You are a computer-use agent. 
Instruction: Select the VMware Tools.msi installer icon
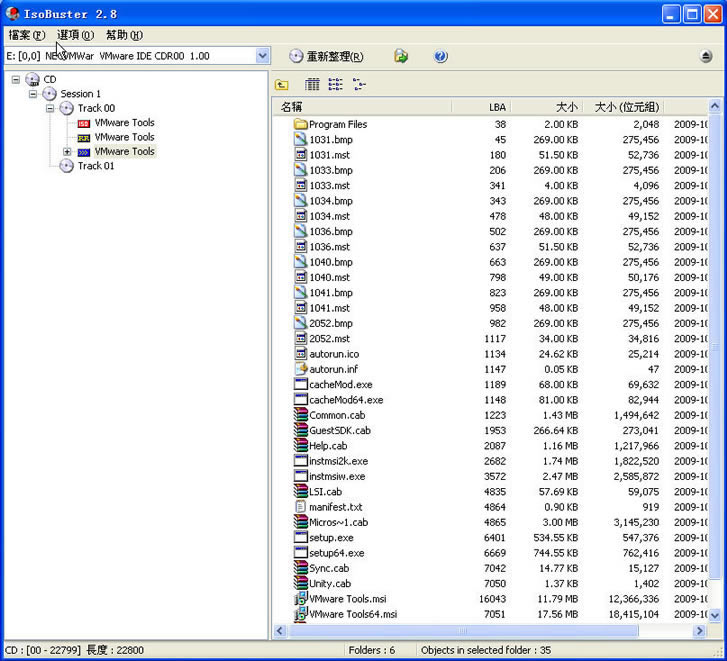[301, 598]
